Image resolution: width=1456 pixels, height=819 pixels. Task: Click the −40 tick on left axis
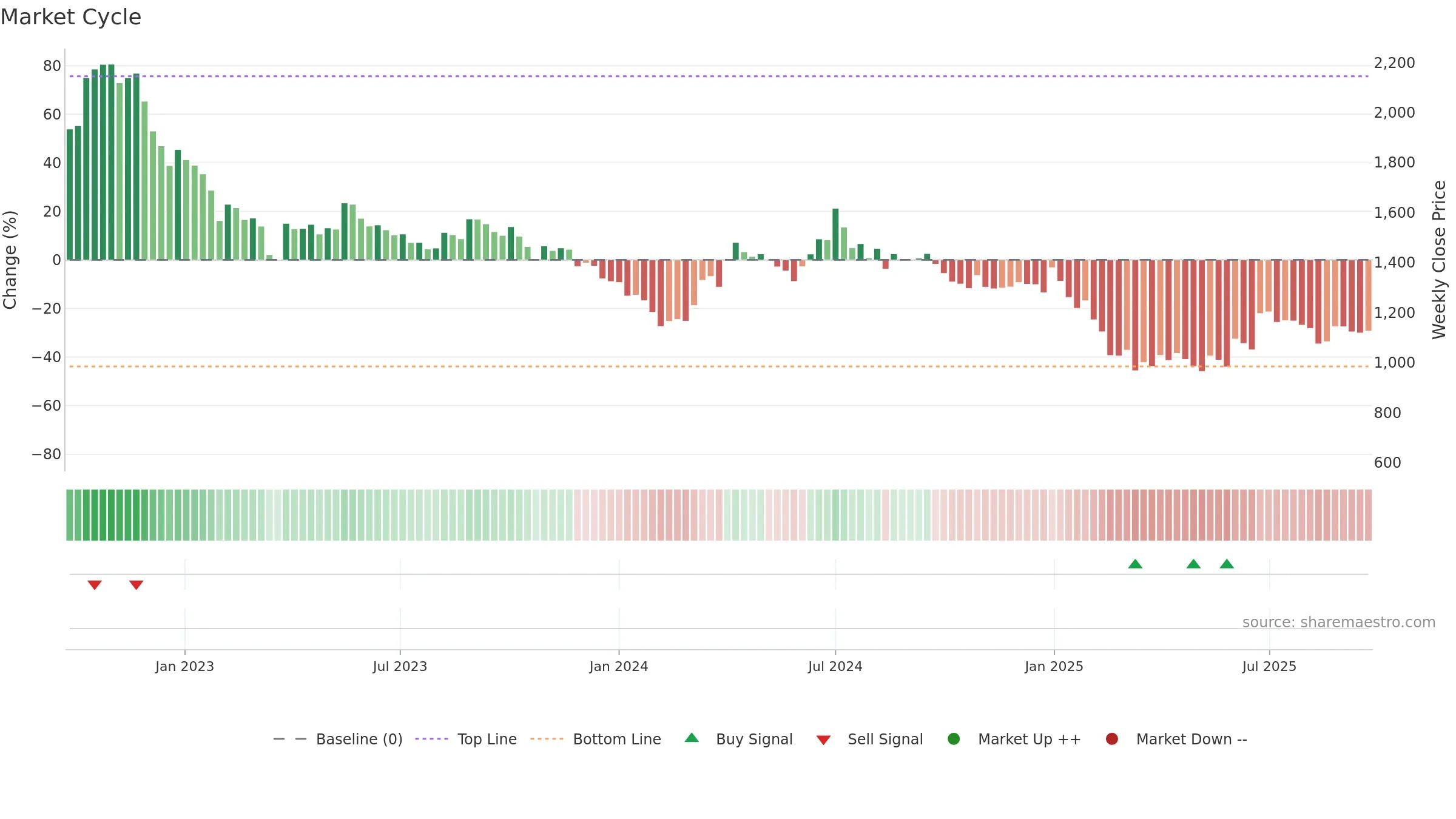(x=47, y=357)
